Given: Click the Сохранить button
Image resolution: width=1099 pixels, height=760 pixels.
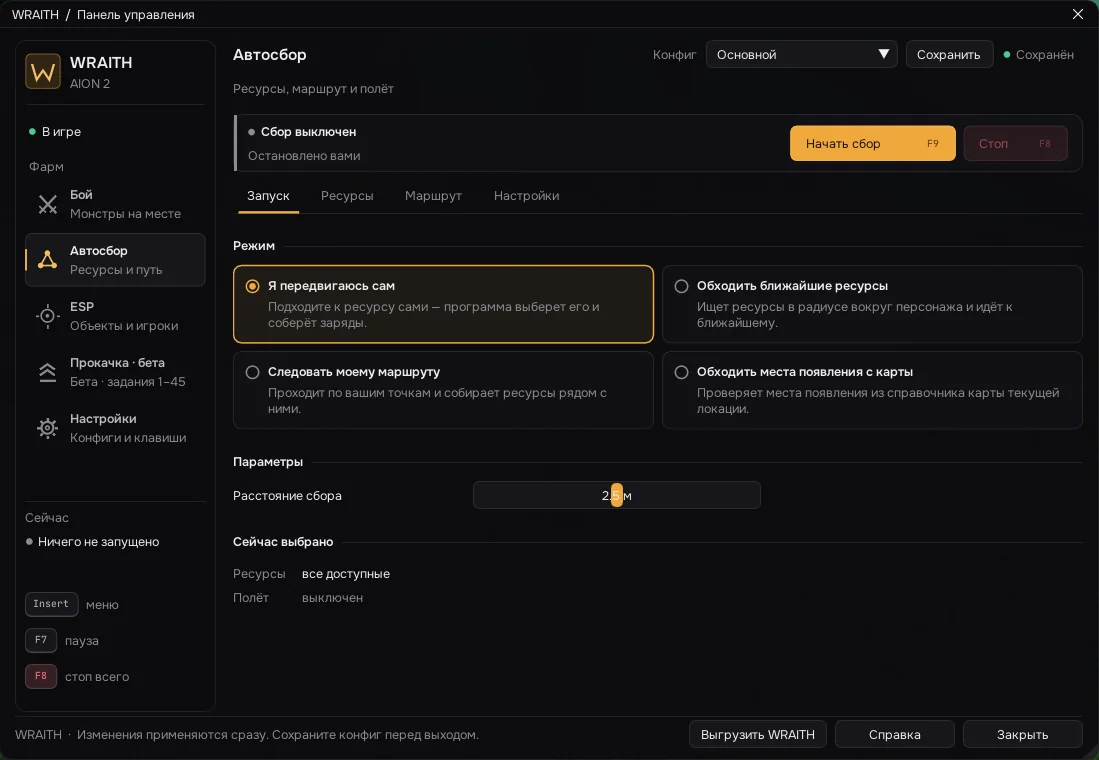Looking at the screenshot, I should pyautogui.click(x=949, y=55).
